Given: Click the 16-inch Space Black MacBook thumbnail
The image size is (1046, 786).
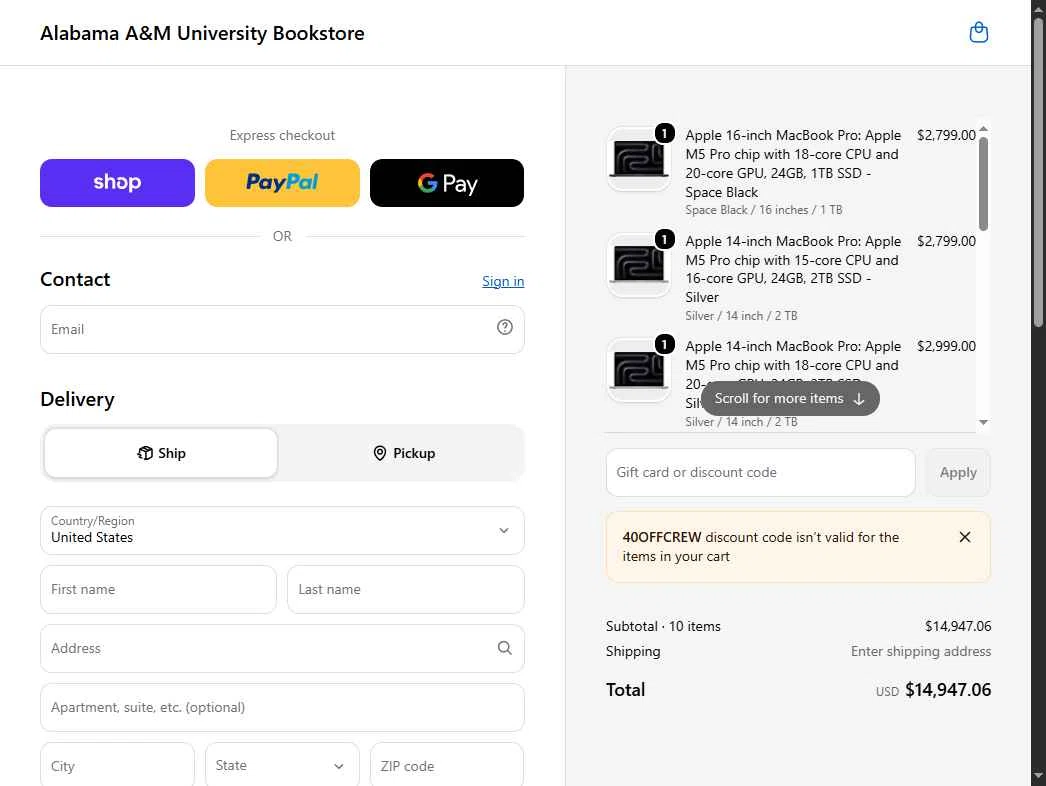Looking at the screenshot, I should (x=638, y=159).
